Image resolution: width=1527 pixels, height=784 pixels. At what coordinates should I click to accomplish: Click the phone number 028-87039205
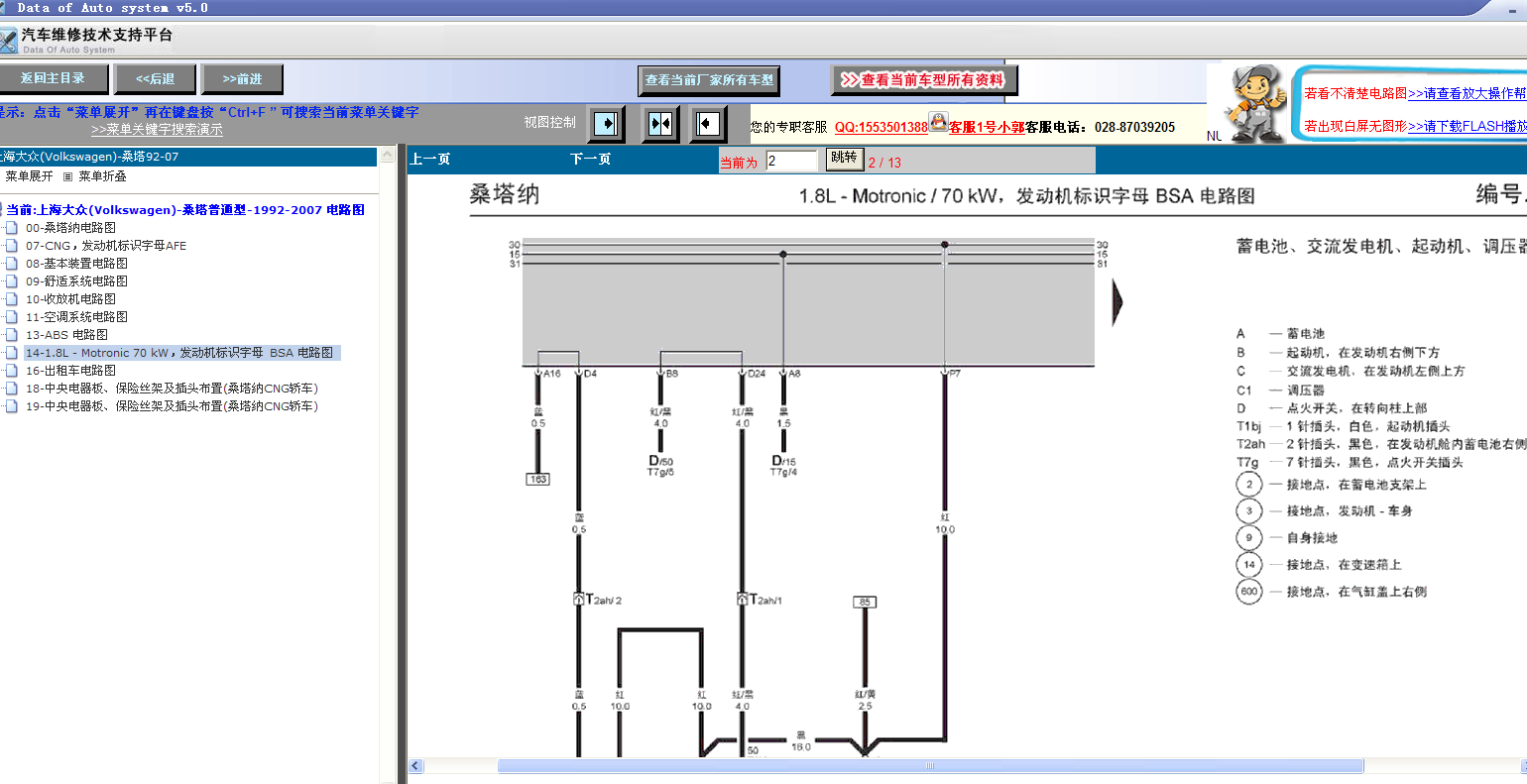[1135, 127]
